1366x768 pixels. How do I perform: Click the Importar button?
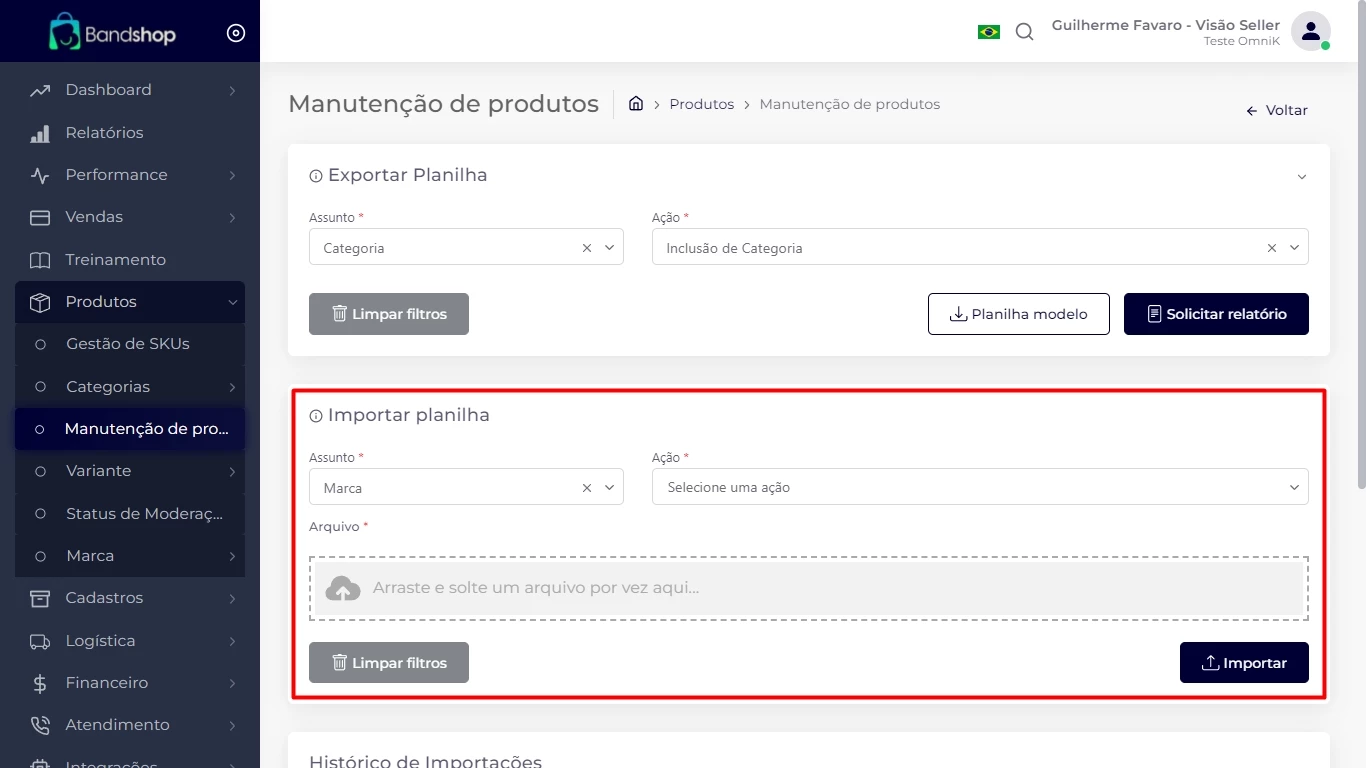1243,663
